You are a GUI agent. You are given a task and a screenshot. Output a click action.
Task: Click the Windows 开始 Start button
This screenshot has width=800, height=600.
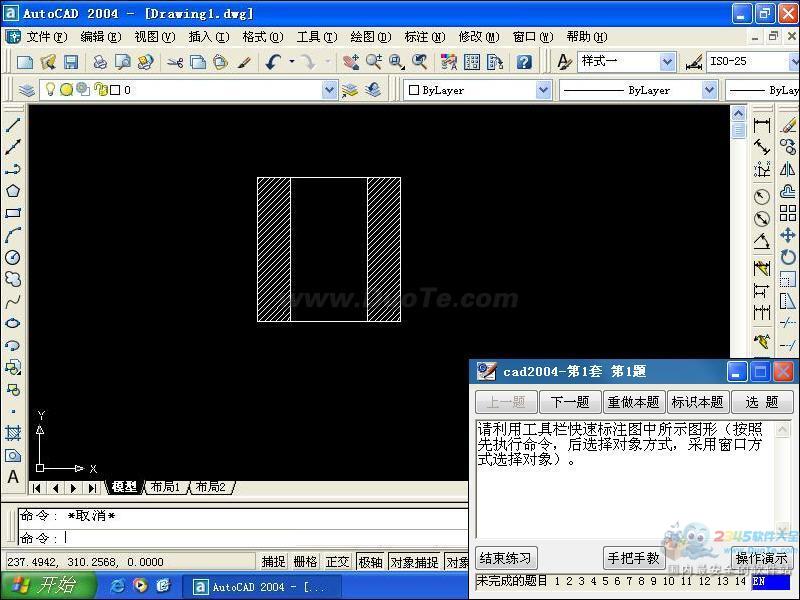tap(48, 585)
